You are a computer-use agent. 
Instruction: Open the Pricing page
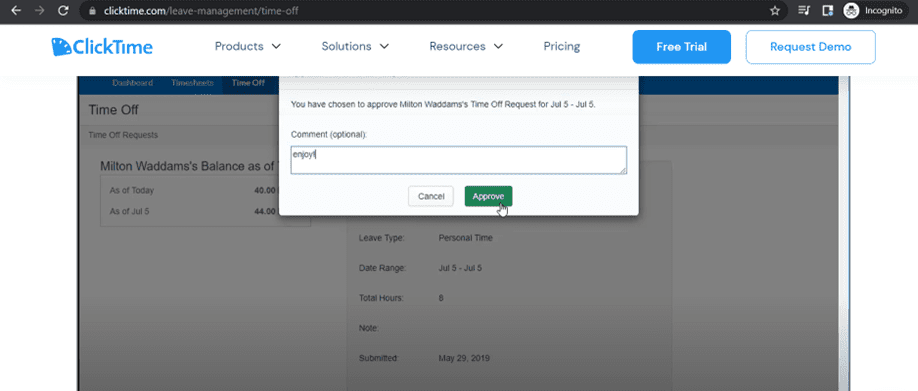coord(561,46)
